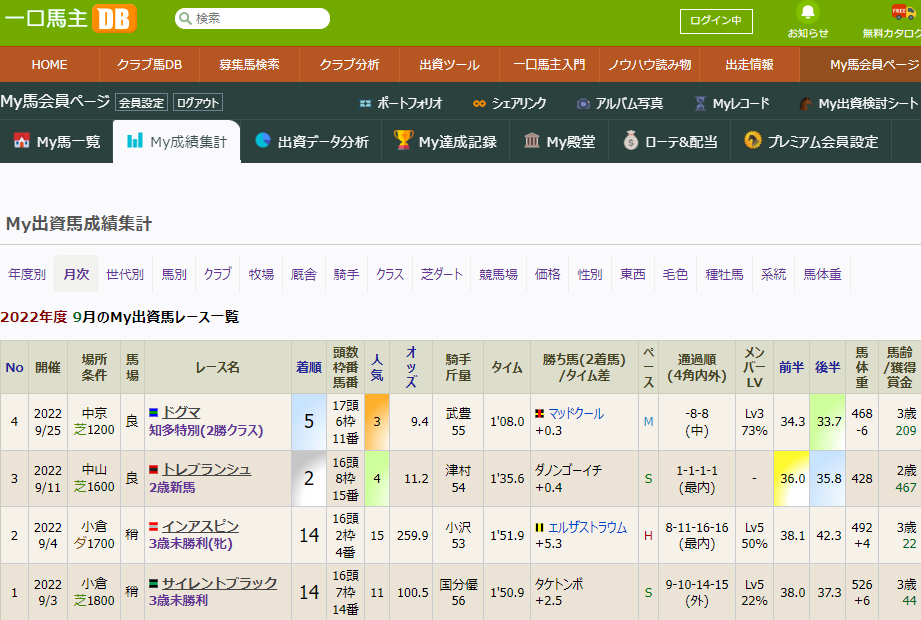This screenshot has height=620, width=921.
Task: Click the ローテ&配当 money bag icon
Action: [x=631, y=141]
